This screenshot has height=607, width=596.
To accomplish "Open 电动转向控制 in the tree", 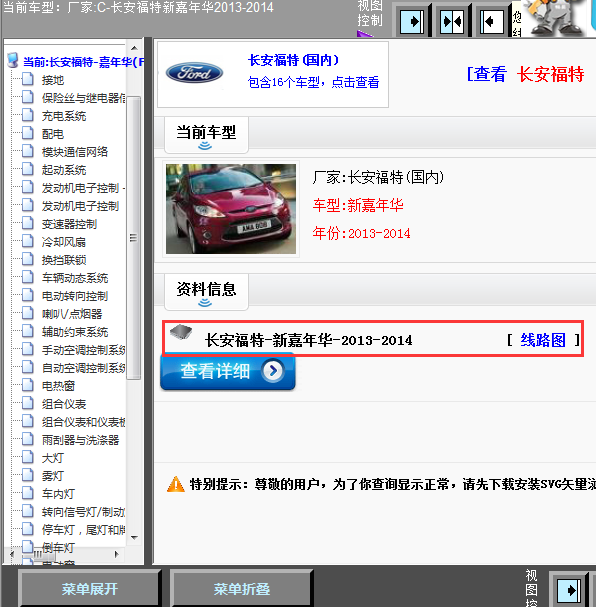I will [75, 296].
